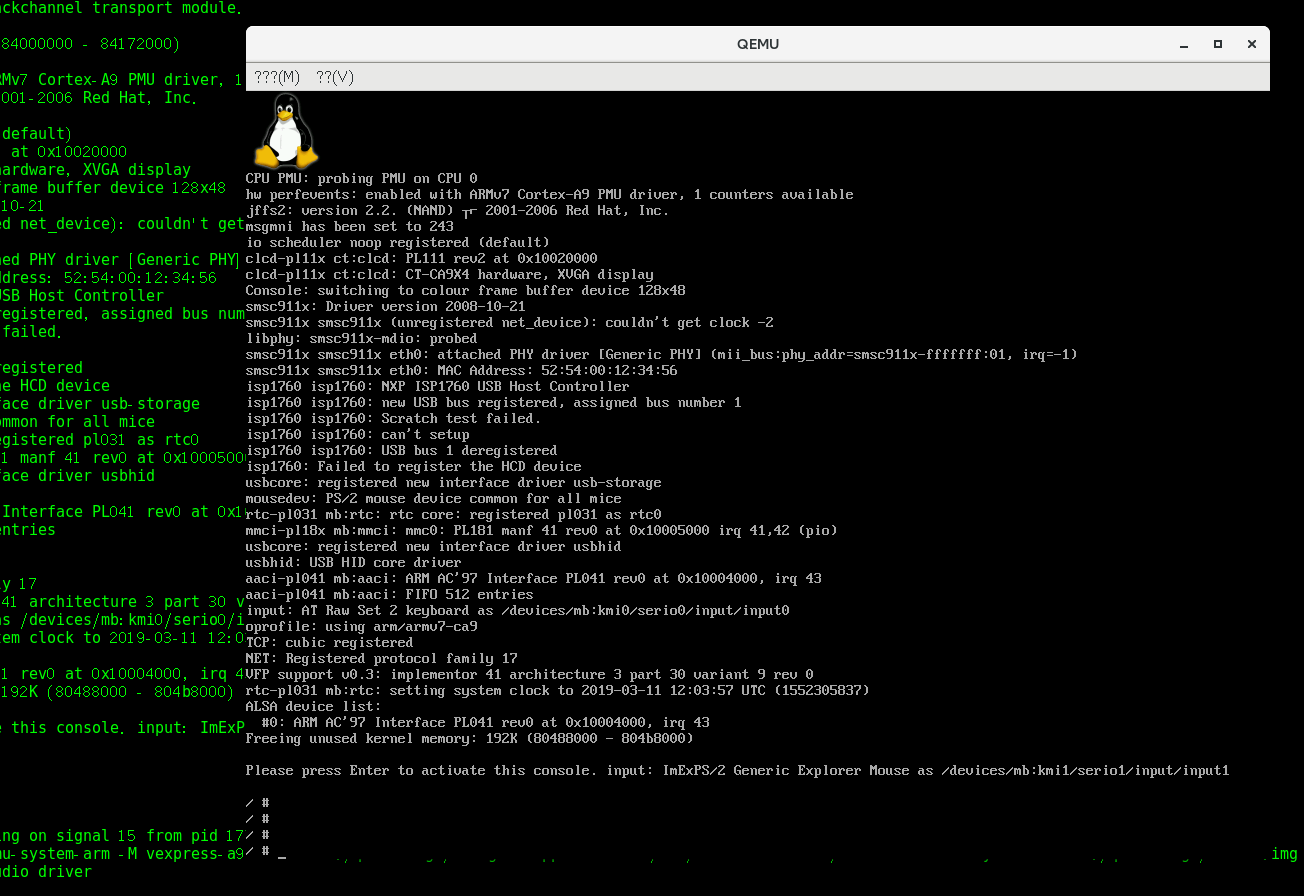Image resolution: width=1304 pixels, height=896 pixels.
Task: Click the 'ALSA device list:' line
Action: point(313,707)
